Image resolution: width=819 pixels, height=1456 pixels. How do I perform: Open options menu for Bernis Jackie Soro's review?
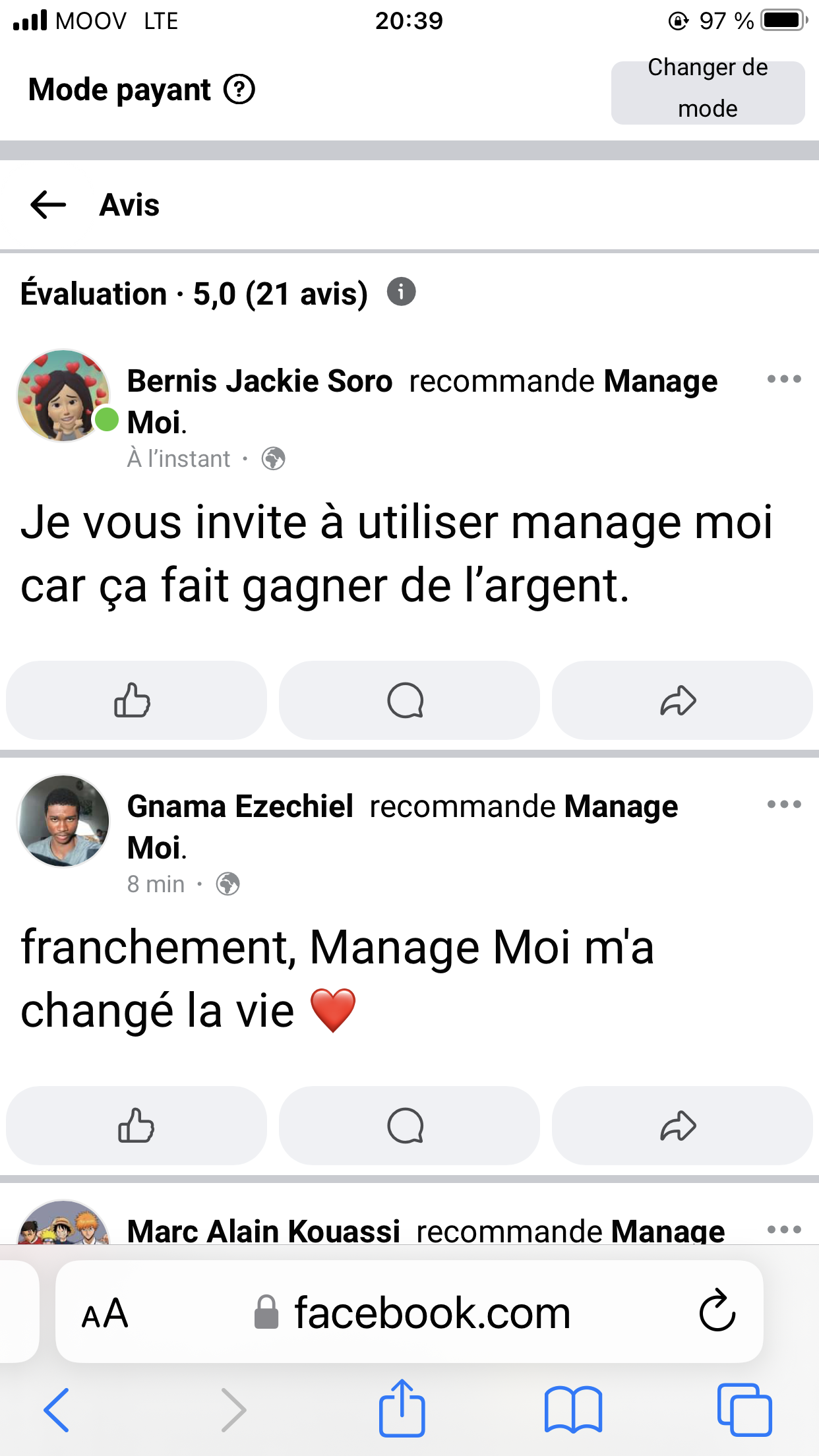[x=784, y=379]
